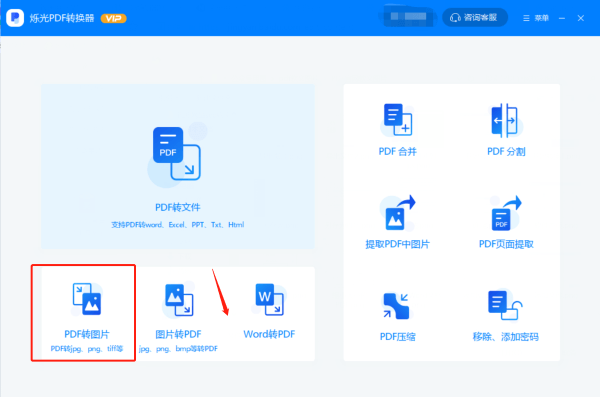Viewport: 600px width, 397px height.
Task: Open the PDF页面提取 icon
Action: click(505, 213)
